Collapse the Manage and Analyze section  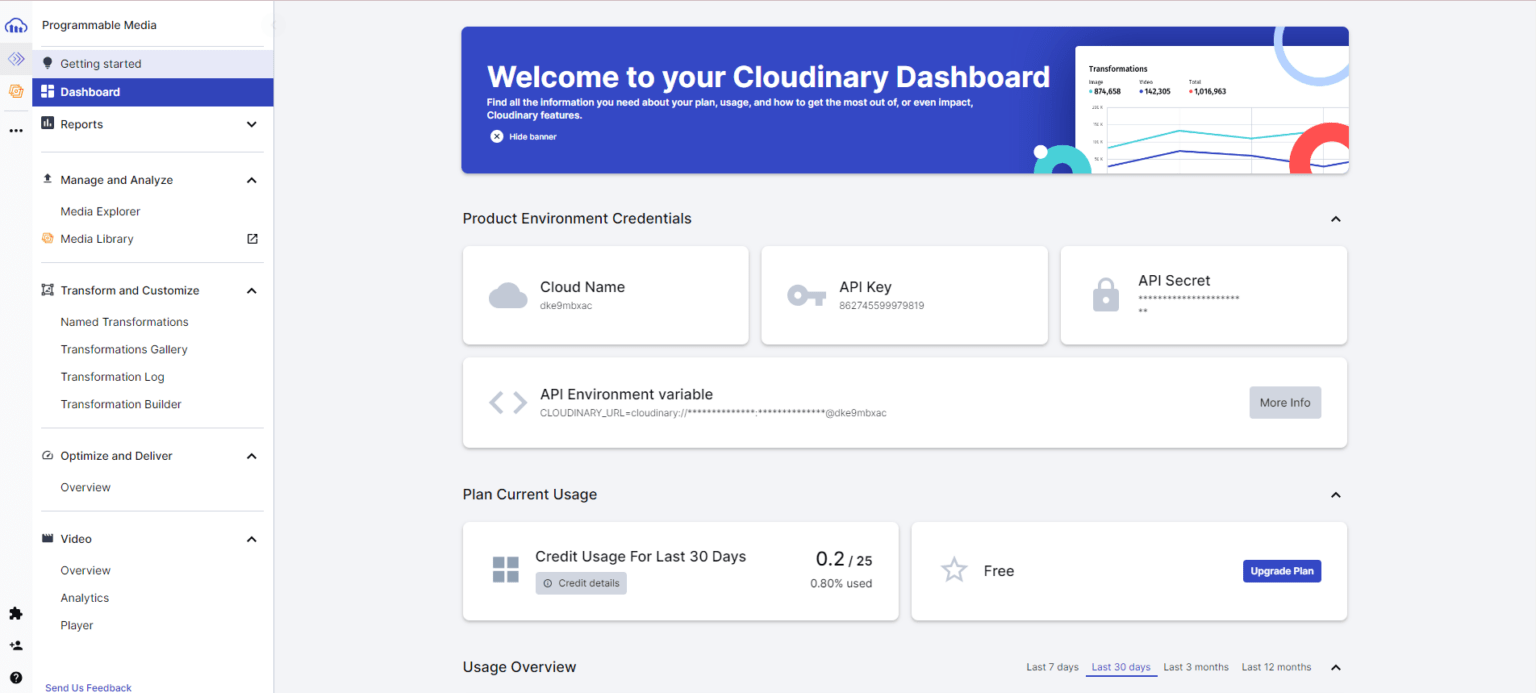pos(252,180)
